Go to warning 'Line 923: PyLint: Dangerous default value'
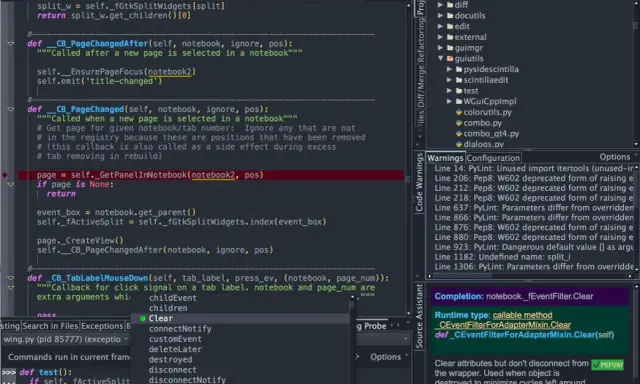 (x=533, y=247)
